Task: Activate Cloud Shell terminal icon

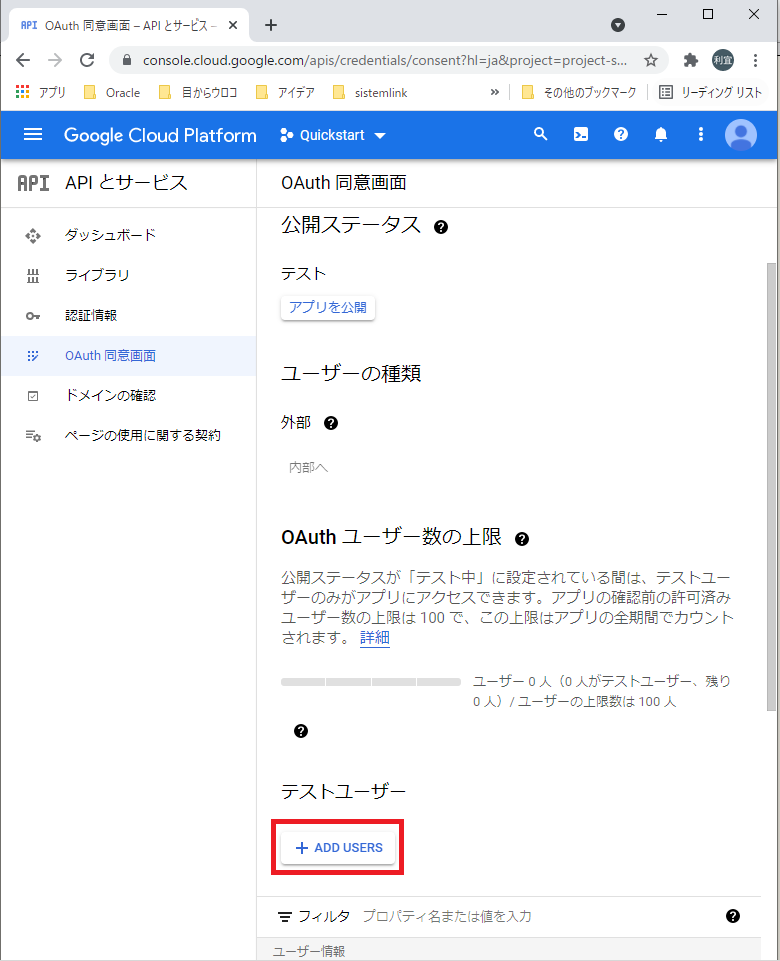Action: 581,134
